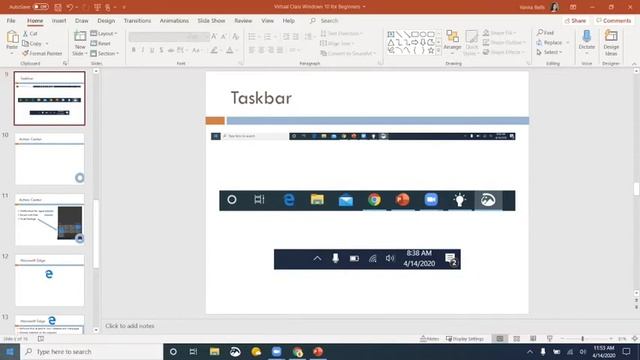This screenshot has height=360, width=640.
Task: Cut the selection
Action: (x=30, y=33)
